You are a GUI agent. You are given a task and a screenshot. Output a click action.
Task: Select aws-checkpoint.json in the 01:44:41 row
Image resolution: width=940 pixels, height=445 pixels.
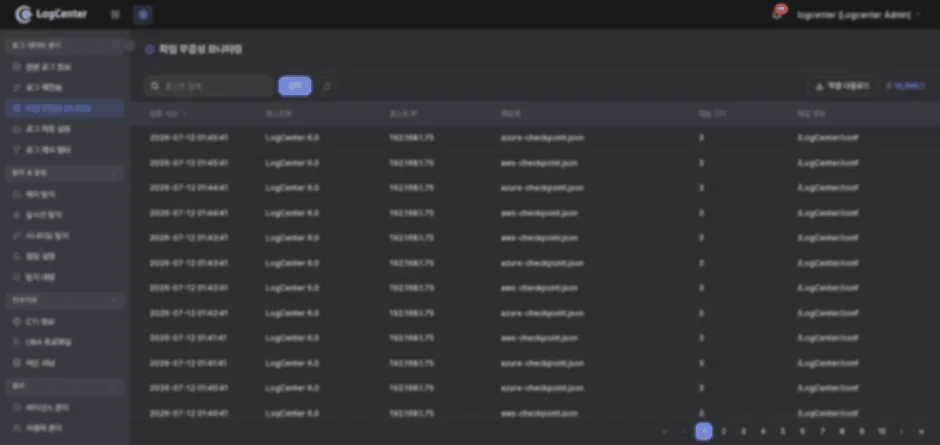point(539,213)
